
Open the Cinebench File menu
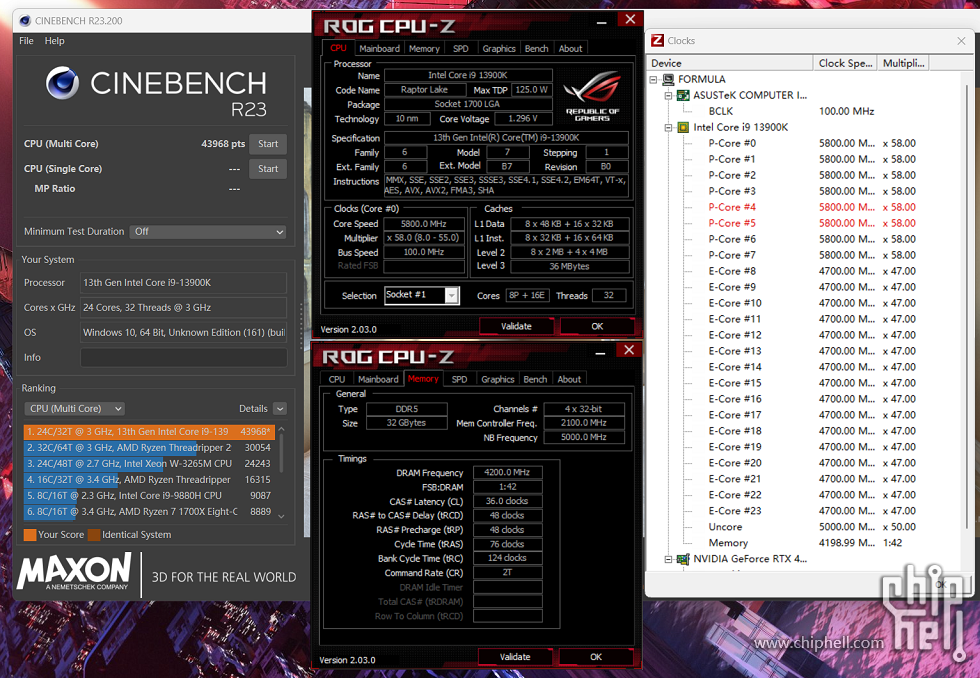(x=26, y=41)
